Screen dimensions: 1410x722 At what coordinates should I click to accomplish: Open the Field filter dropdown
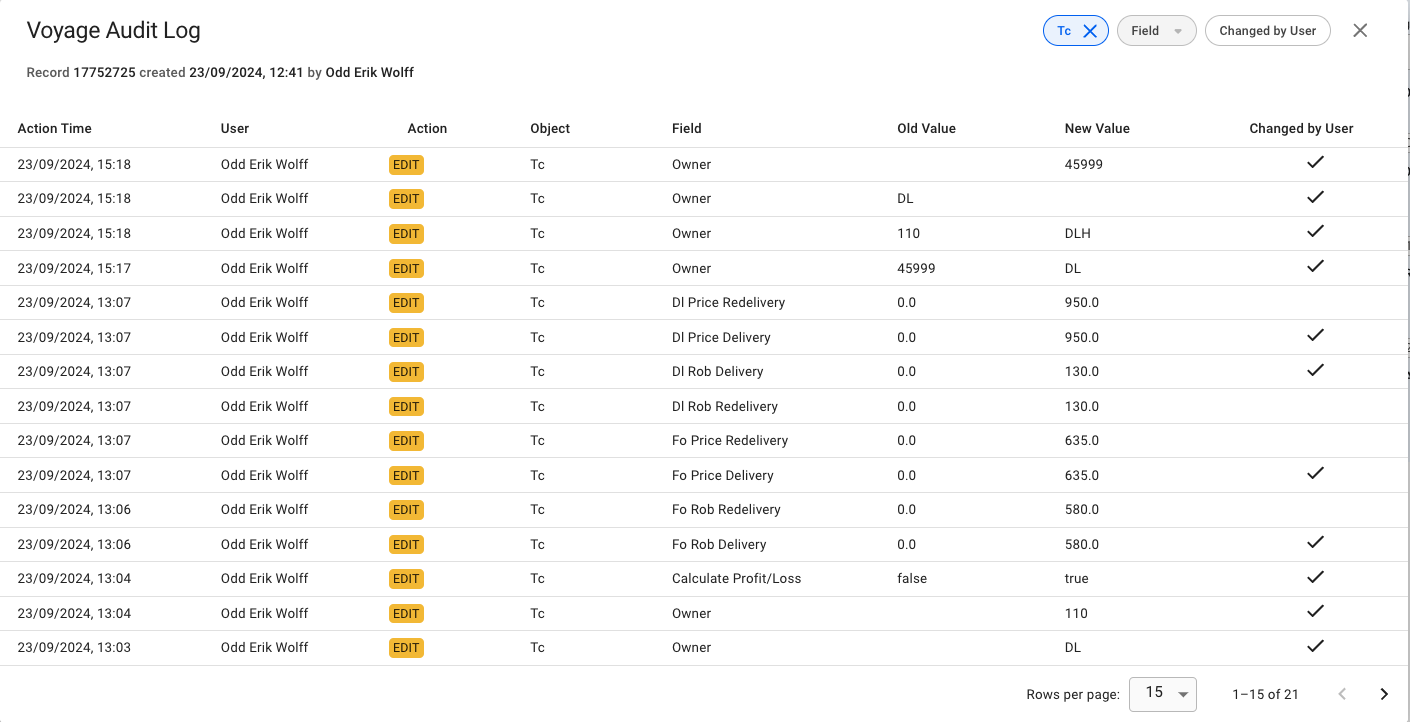pyautogui.click(x=1156, y=31)
